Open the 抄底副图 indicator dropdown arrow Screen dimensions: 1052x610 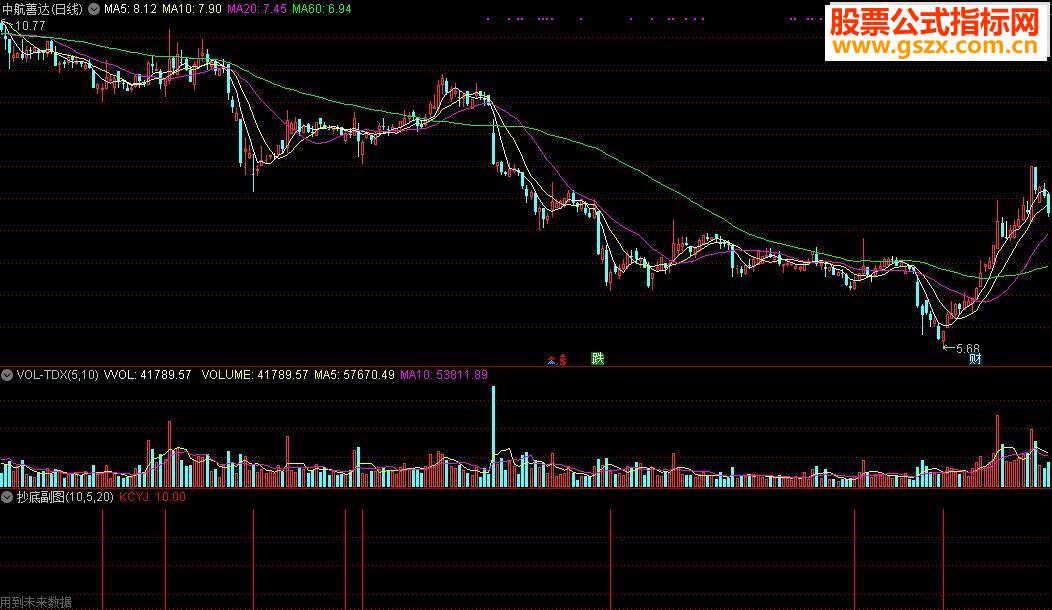pos(7,497)
